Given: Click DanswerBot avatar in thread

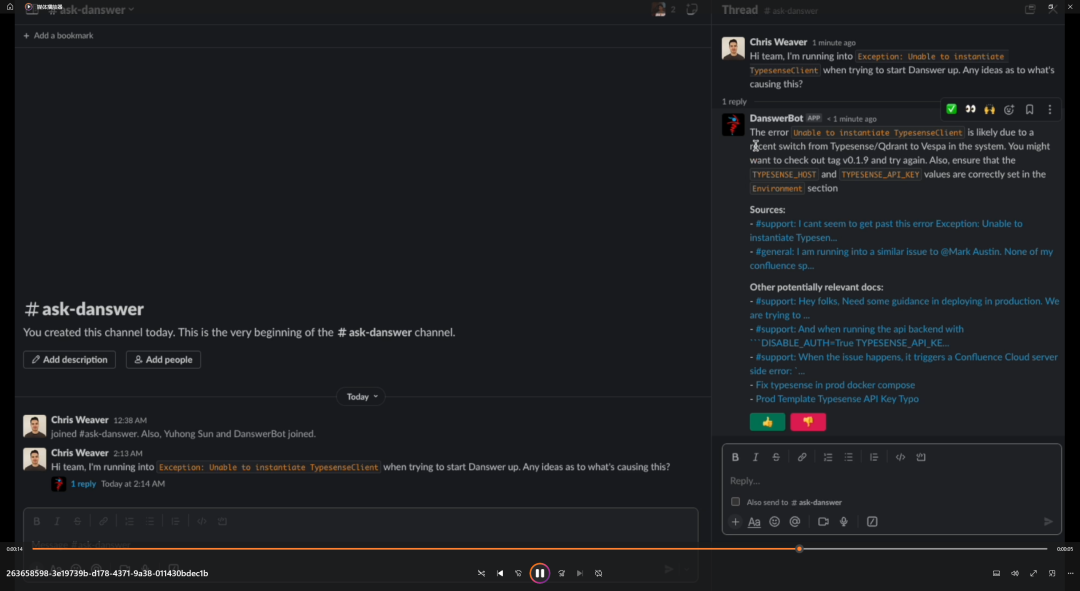Looking at the screenshot, I should (733, 125).
